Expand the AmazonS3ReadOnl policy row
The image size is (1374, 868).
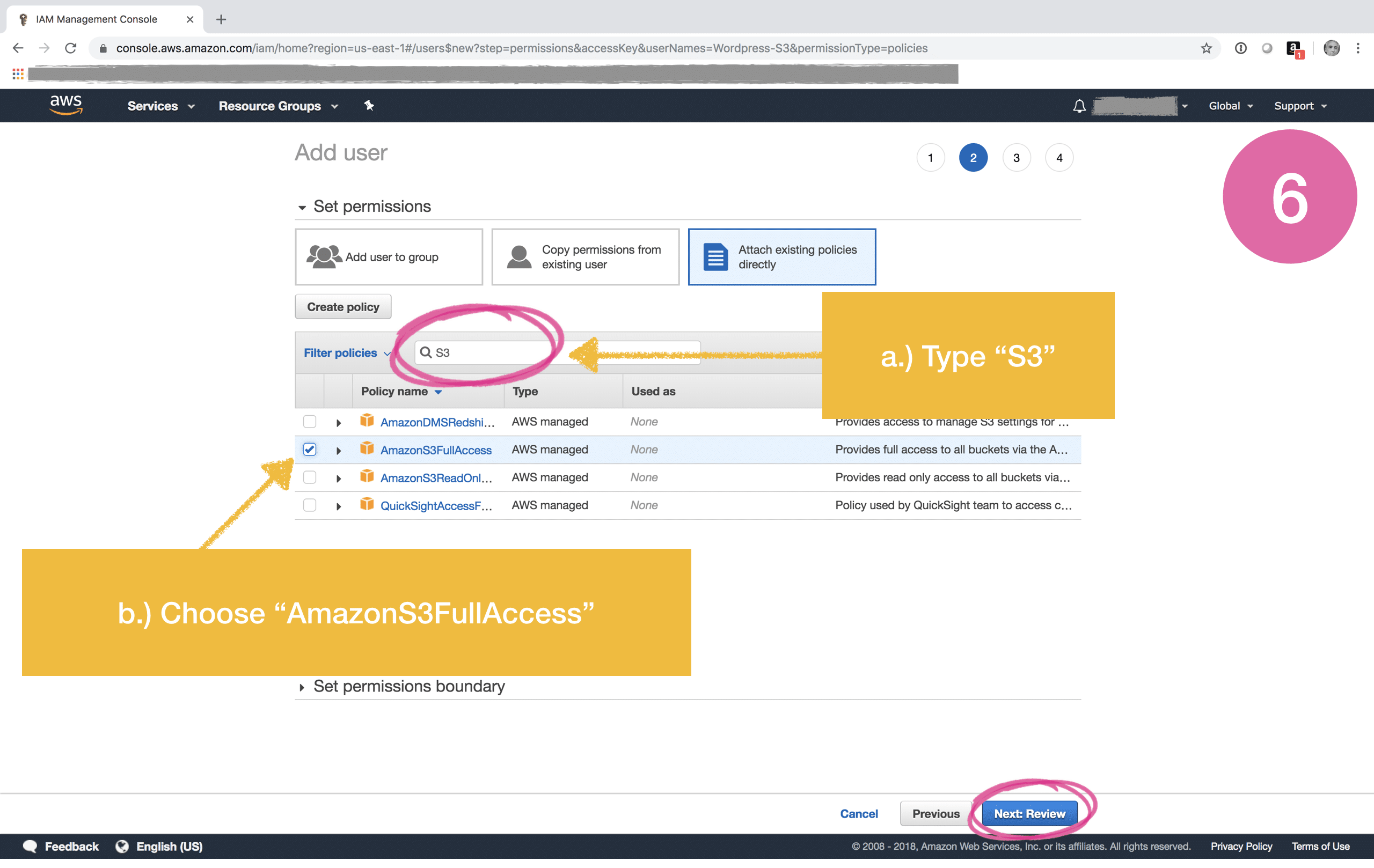click(338, 479)
